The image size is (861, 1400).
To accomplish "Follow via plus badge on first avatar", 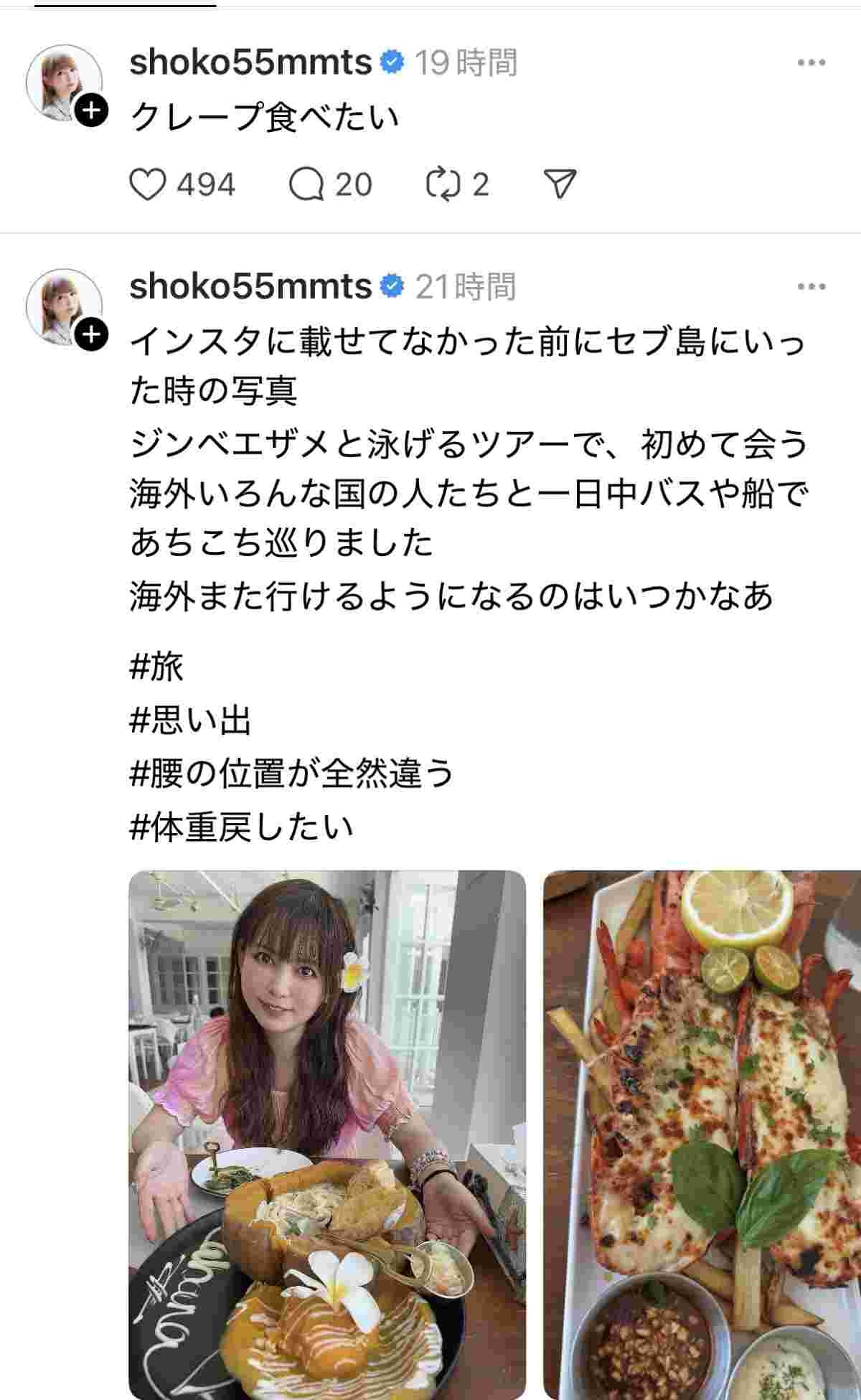I will (92, 111).
